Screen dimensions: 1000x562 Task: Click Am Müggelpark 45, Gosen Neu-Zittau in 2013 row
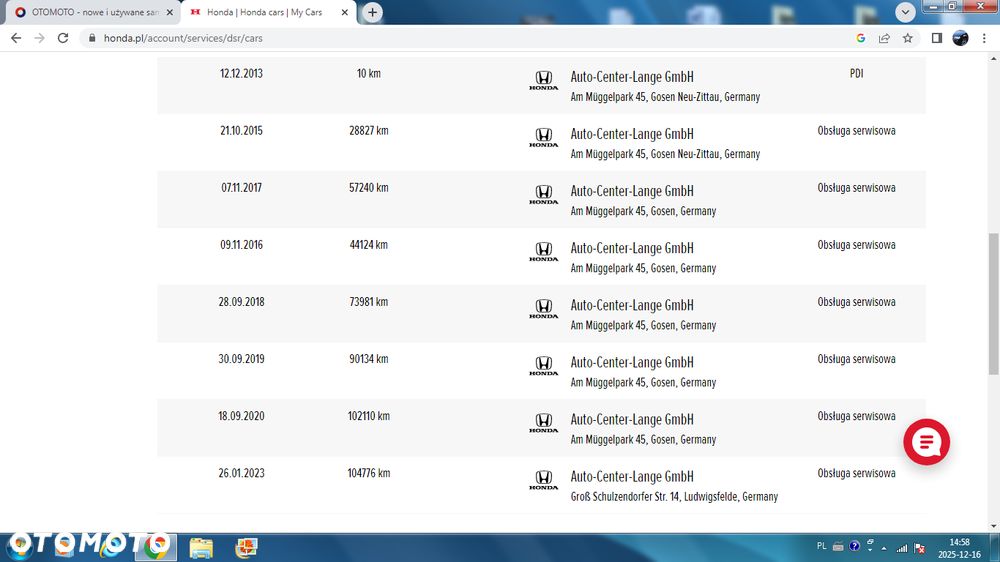point(665,97)
